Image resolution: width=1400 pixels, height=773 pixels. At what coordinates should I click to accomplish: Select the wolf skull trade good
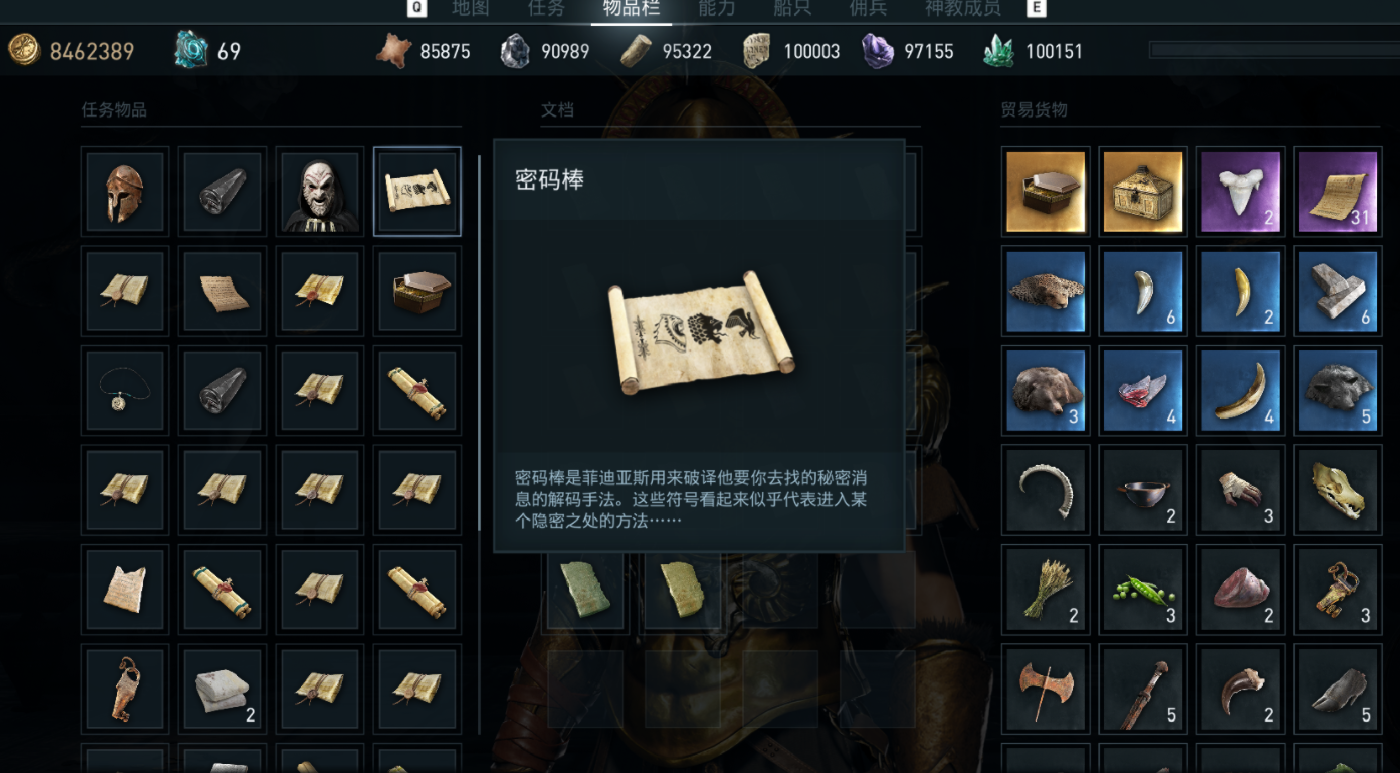pos(1337,489)
